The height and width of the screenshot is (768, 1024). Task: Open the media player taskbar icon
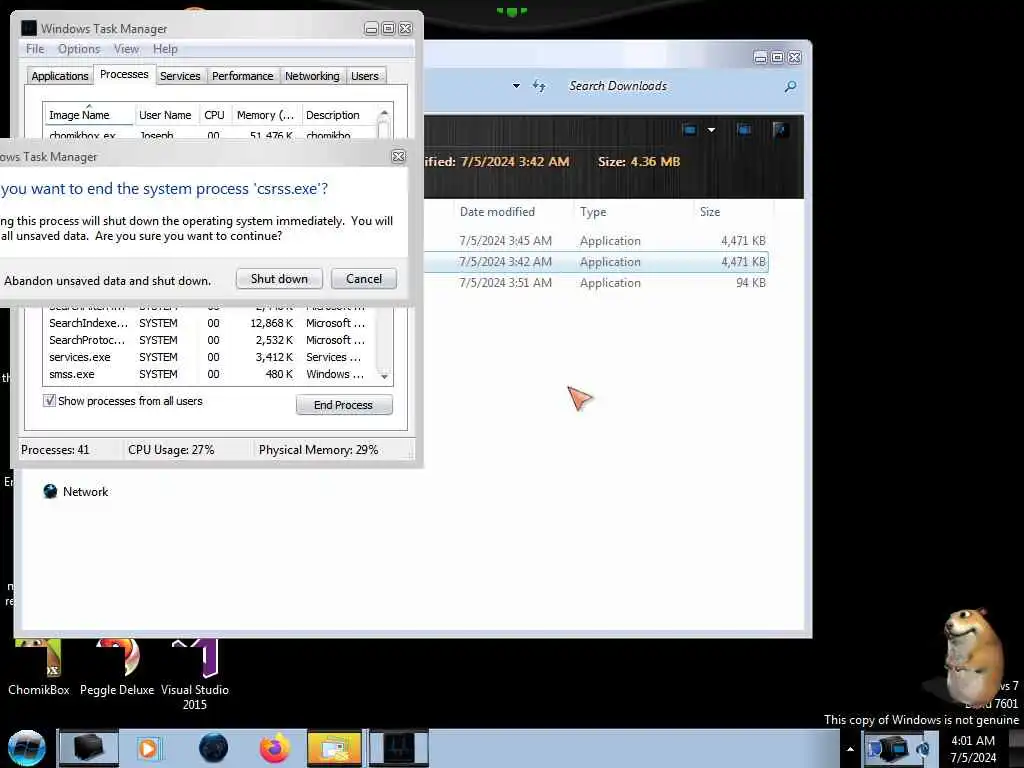148,748
